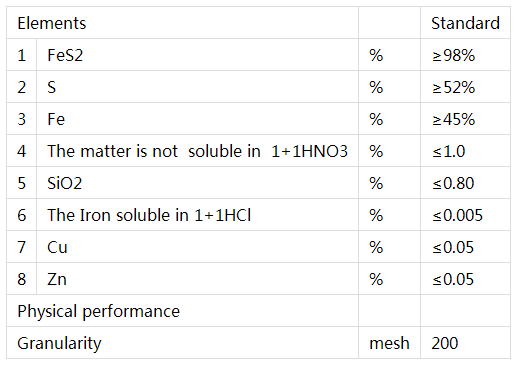523x368 pixels.
Task: Select the ≥52% value cell
Action: (465, 87)
